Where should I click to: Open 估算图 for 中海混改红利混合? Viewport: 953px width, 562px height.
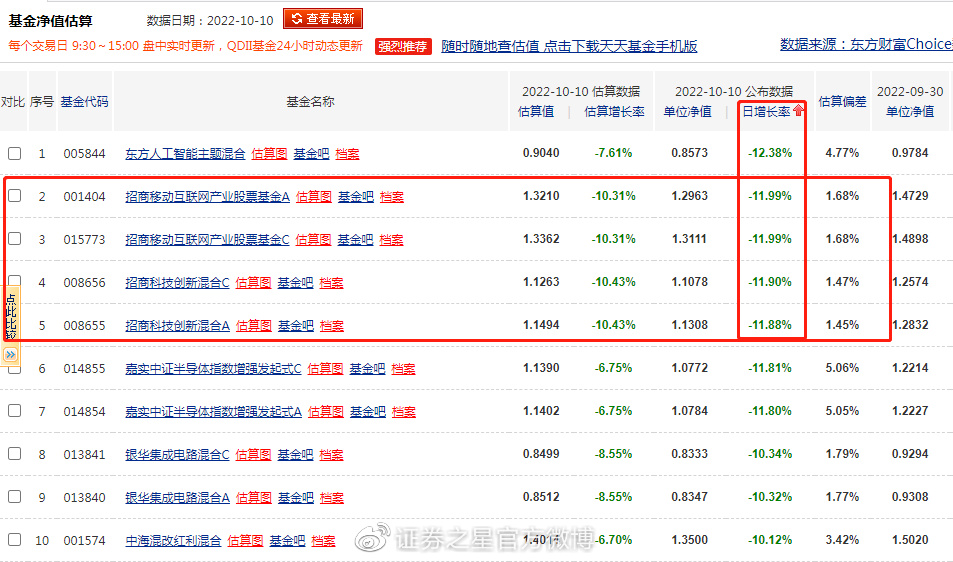click(x=245, y=541)
